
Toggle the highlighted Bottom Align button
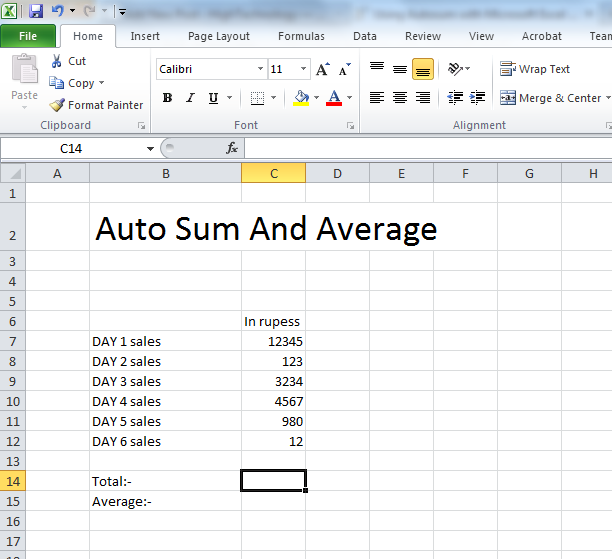423,69
